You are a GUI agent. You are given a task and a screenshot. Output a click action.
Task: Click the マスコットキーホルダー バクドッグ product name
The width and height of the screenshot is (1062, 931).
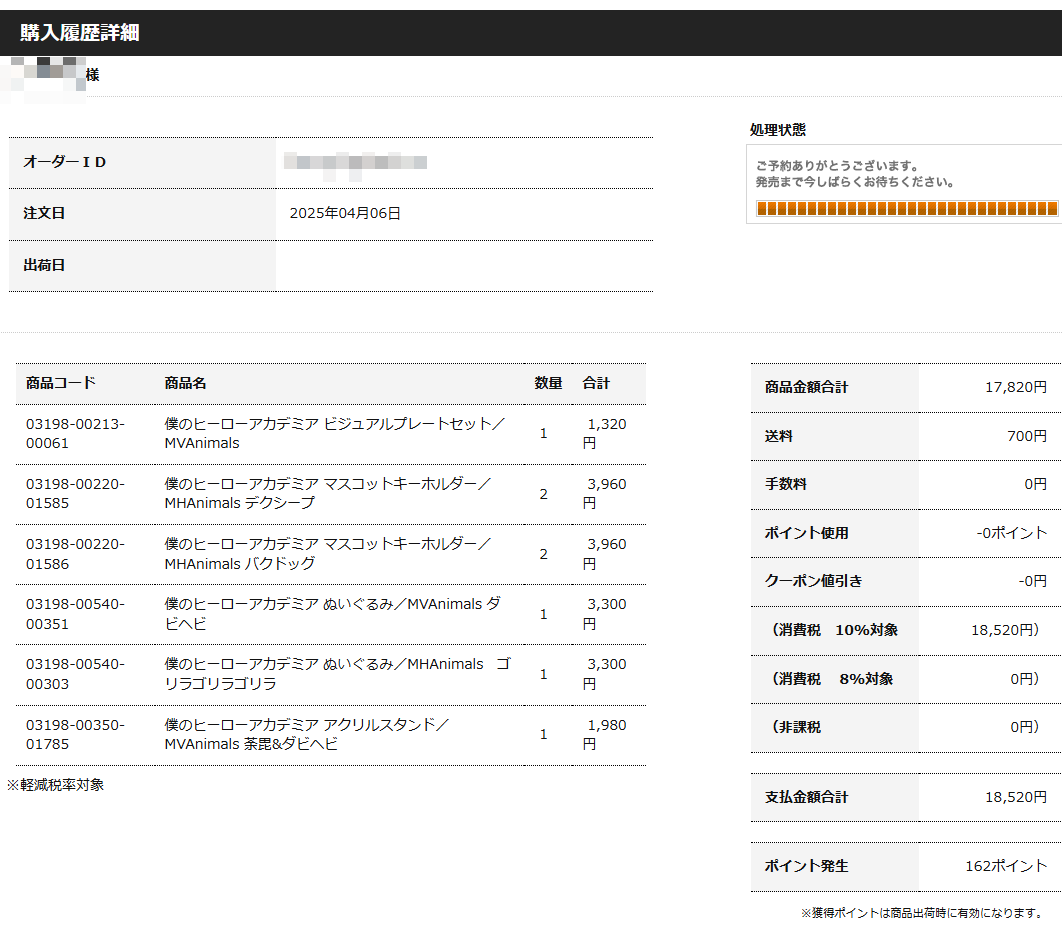pos(327,554)
